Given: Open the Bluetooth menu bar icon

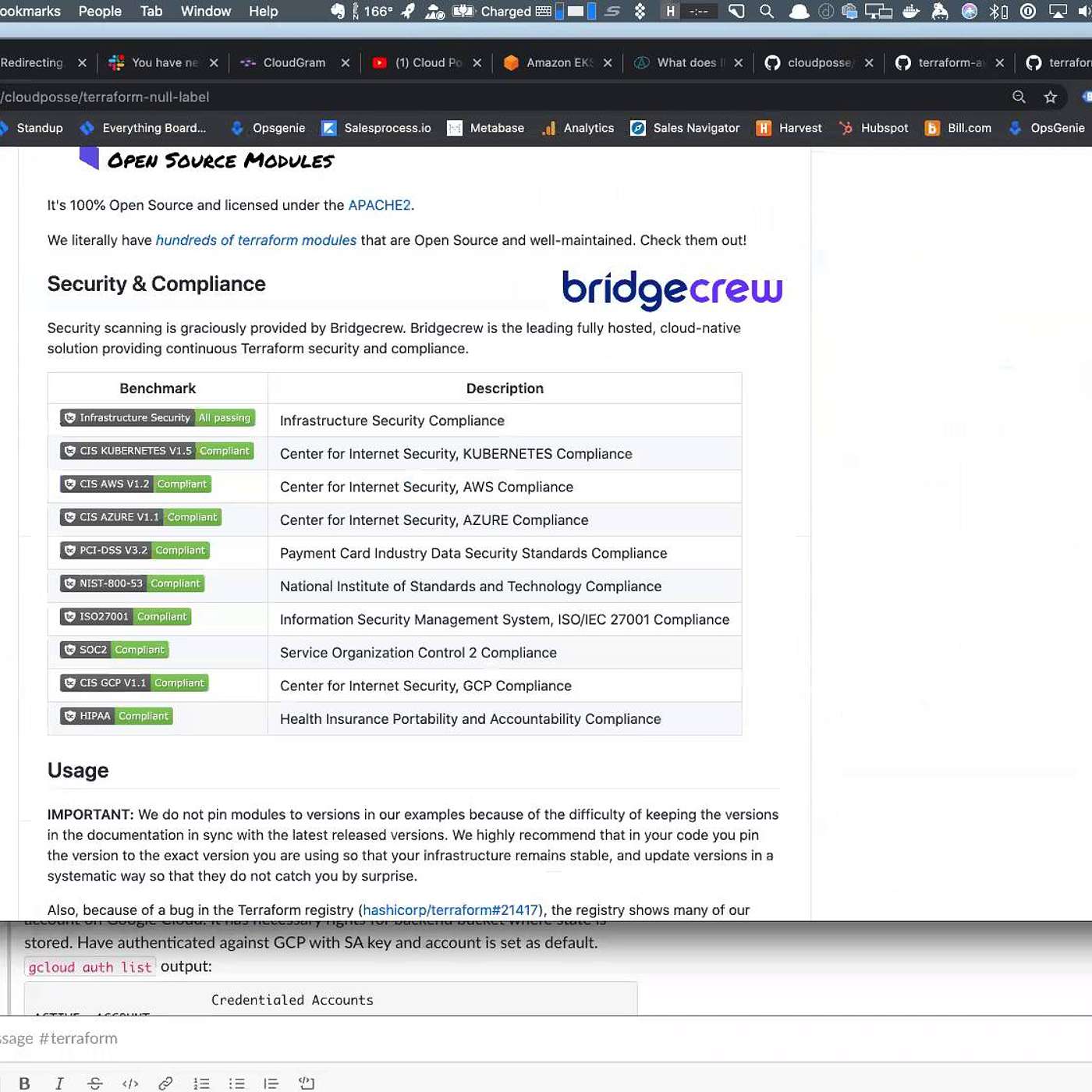Looking at the screenshot, I should pyautogui.click(x=998, y=11).
